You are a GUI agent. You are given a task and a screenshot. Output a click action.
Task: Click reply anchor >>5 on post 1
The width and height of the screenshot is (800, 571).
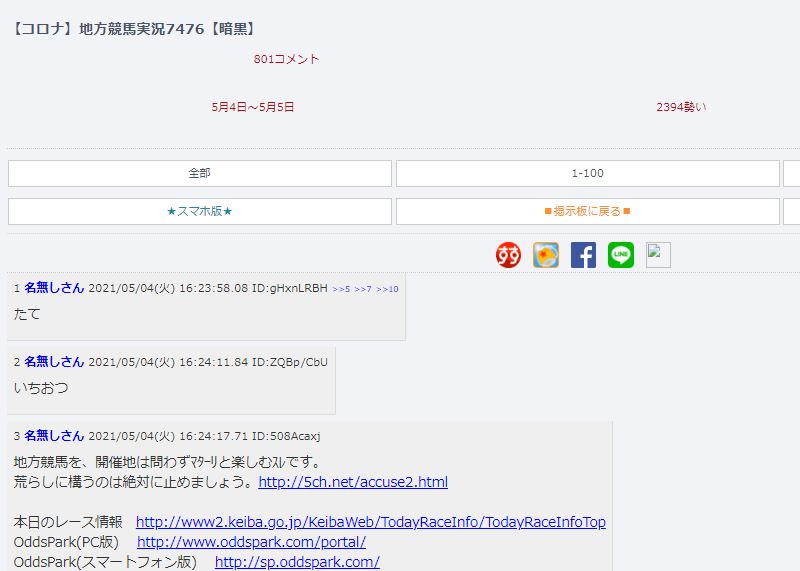(x=341, y=289)
